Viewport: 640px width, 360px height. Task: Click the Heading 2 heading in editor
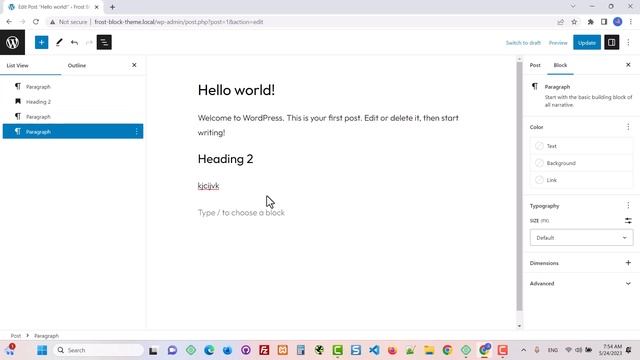tap(225, 159)
